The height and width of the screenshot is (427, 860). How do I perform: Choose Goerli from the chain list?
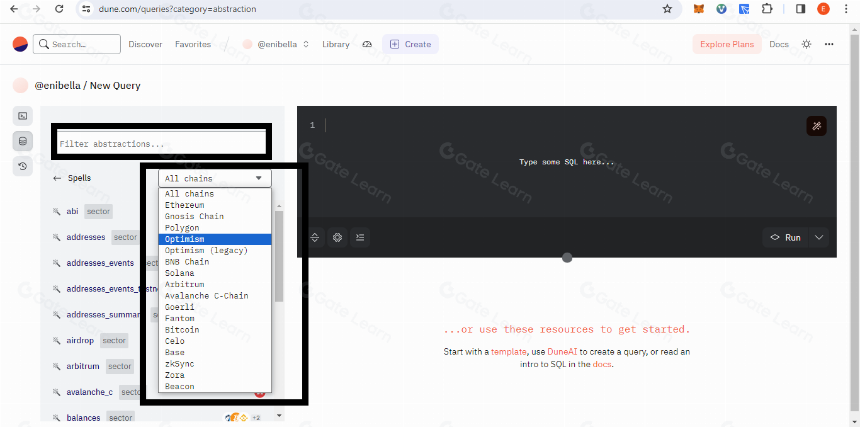pyautogui.click(x=214, y=307)
